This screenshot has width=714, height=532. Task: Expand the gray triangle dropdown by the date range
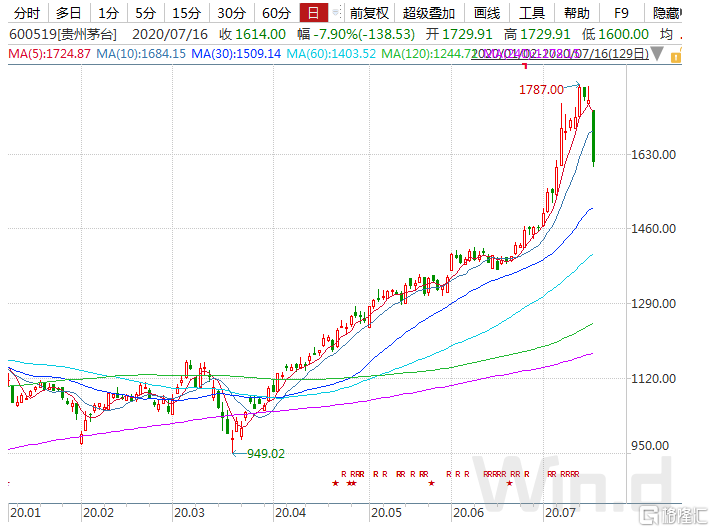click(x=657, y=54)
